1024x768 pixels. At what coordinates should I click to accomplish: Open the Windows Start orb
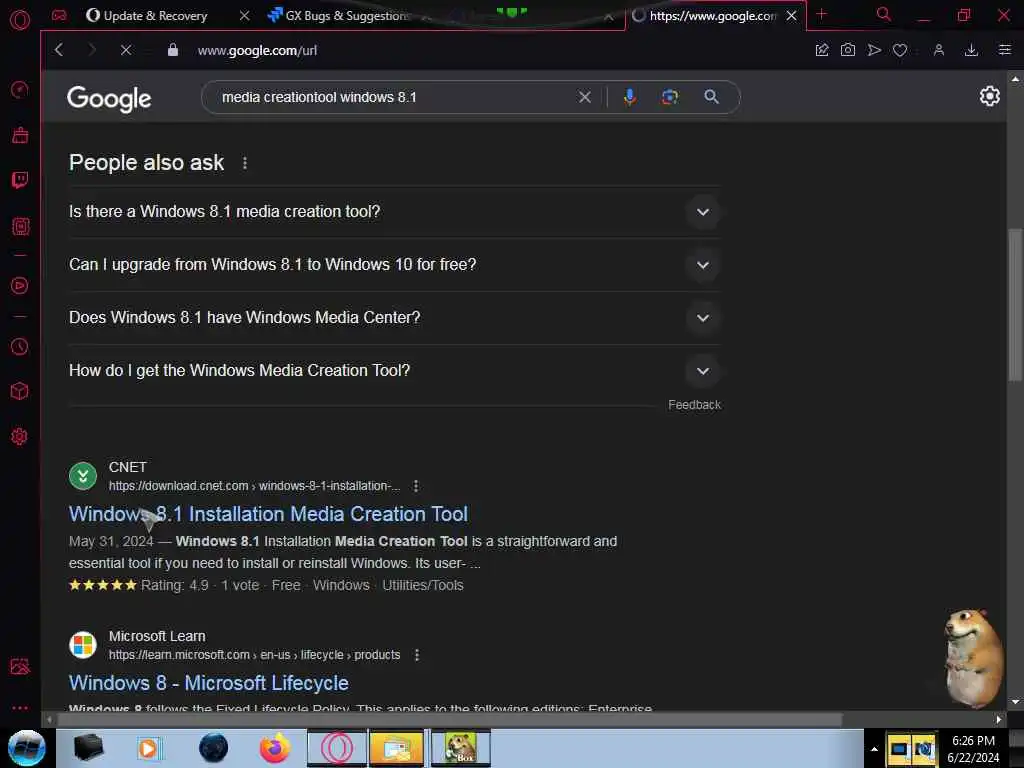click(27, 748)
